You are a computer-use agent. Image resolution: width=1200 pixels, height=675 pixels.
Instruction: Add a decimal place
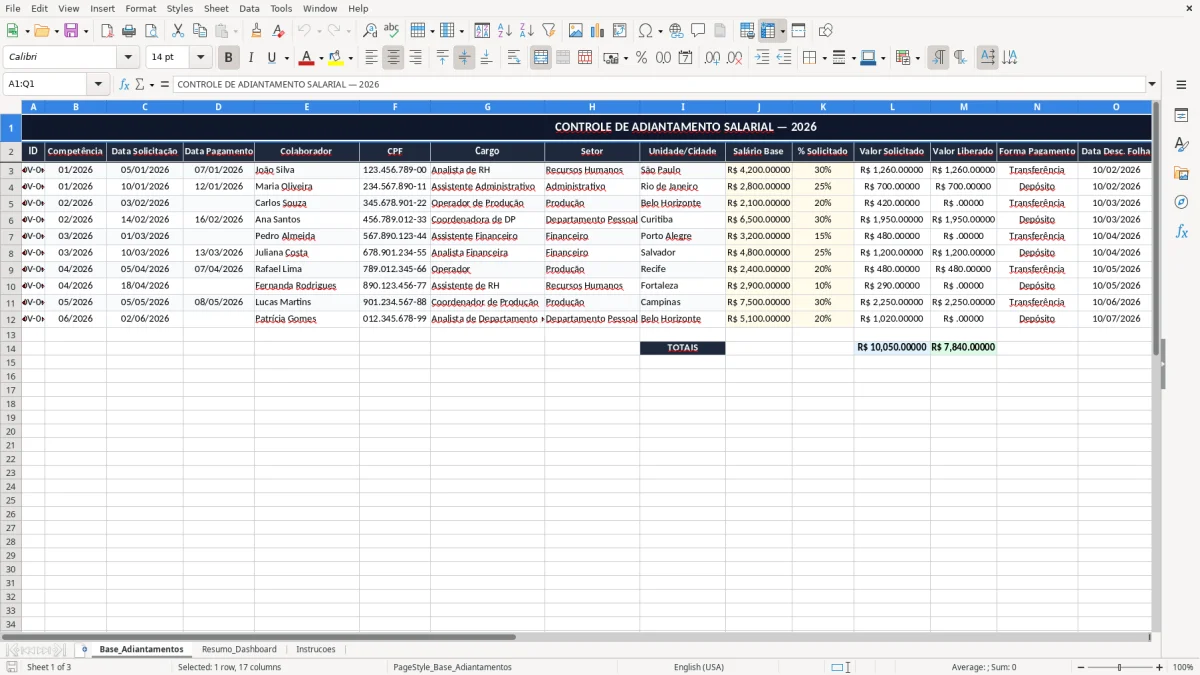click(x=712, y=58)
